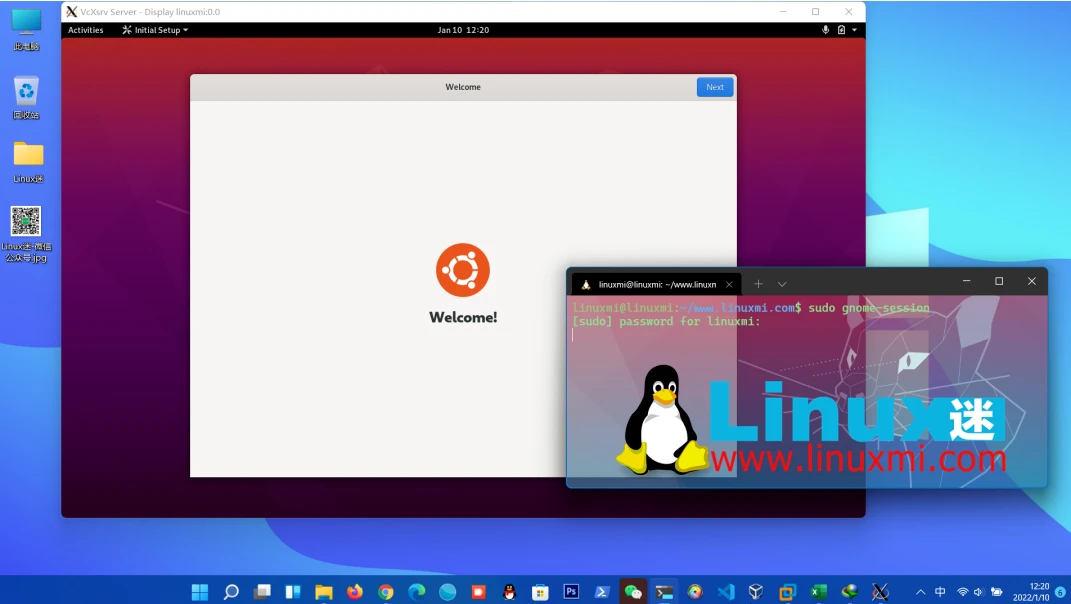Open the QQ penguin app in taskbar
Viewport: 1071px width, 604px height.
[x=510, y=592]
